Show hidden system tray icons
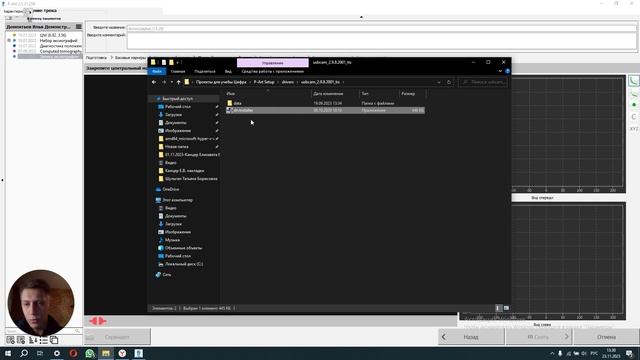The height and width of the screenshot is (360, 640). tap(552, 353)
